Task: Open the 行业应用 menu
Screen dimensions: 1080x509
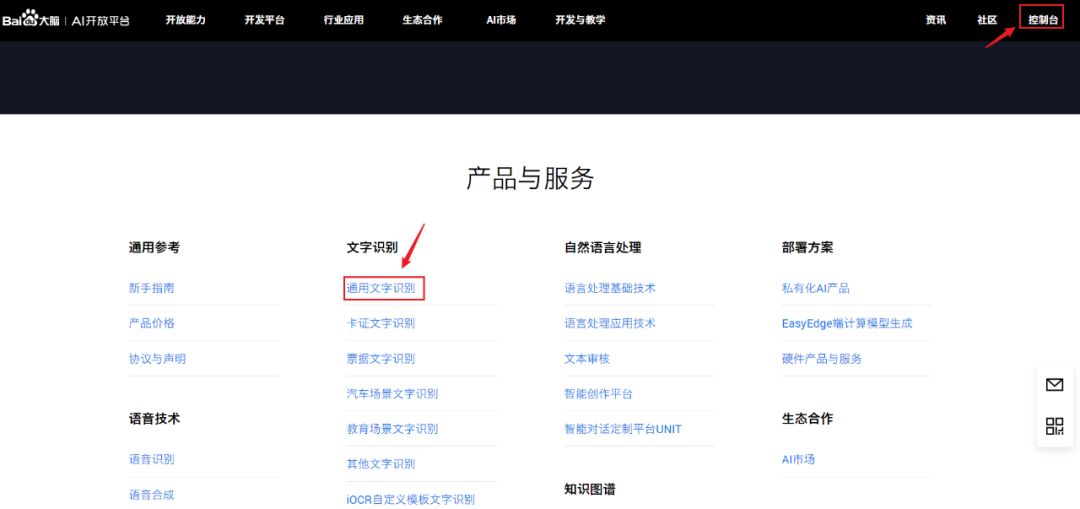Action: tap(344, 20)
